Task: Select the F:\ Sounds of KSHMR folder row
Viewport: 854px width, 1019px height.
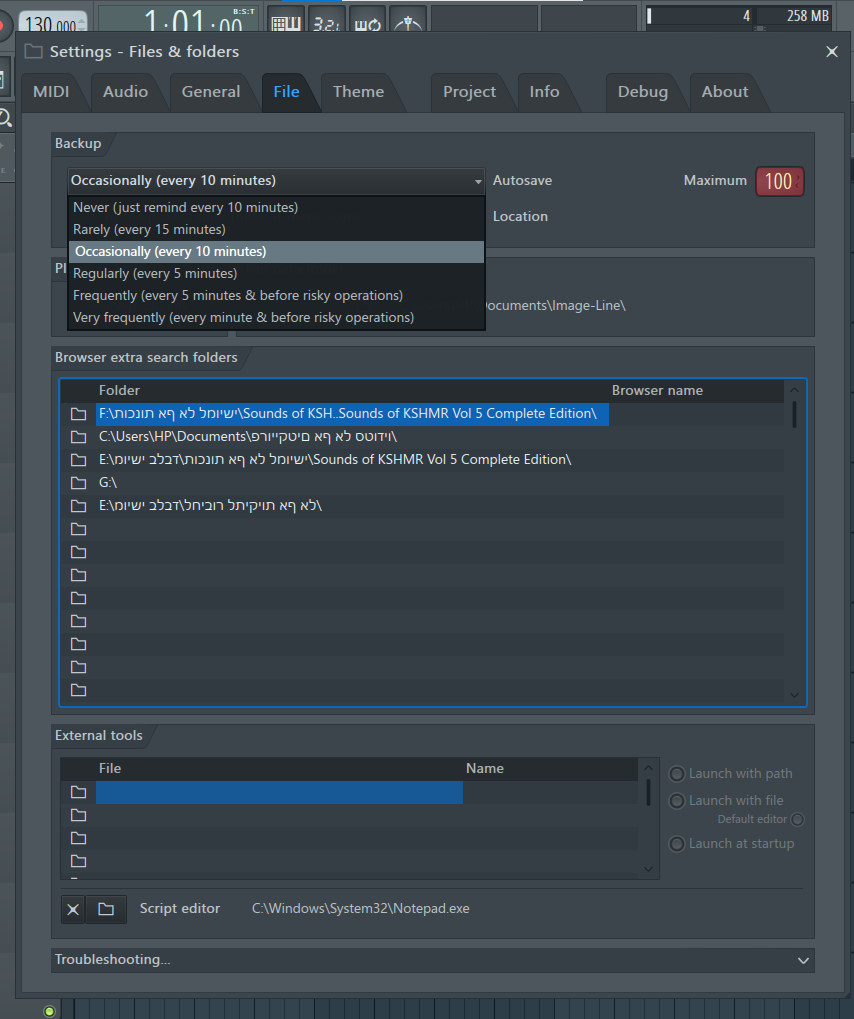Action: 350,414
